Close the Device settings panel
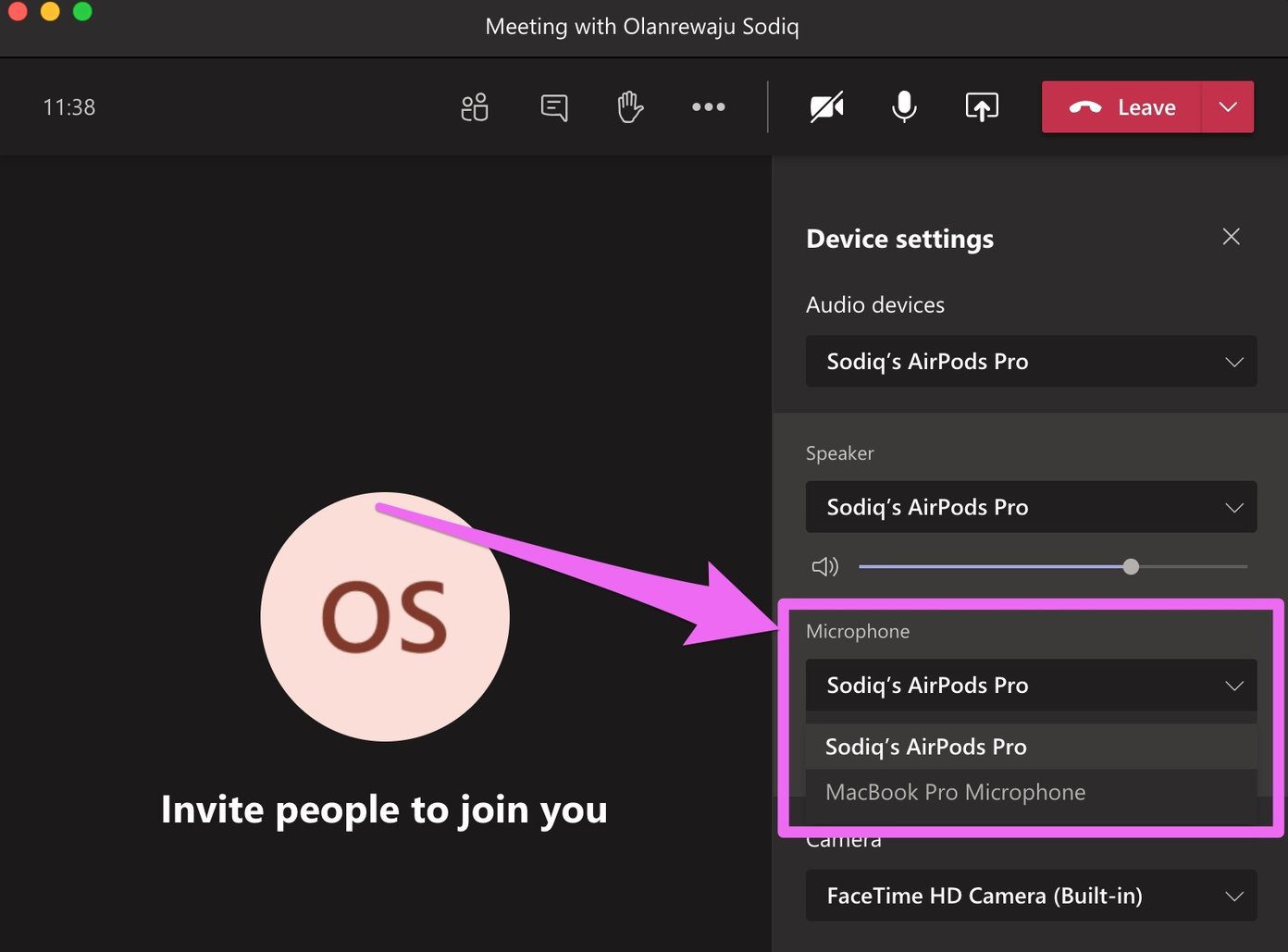Viewport: 1288px width, 952px height. (x=1231, y=237)
